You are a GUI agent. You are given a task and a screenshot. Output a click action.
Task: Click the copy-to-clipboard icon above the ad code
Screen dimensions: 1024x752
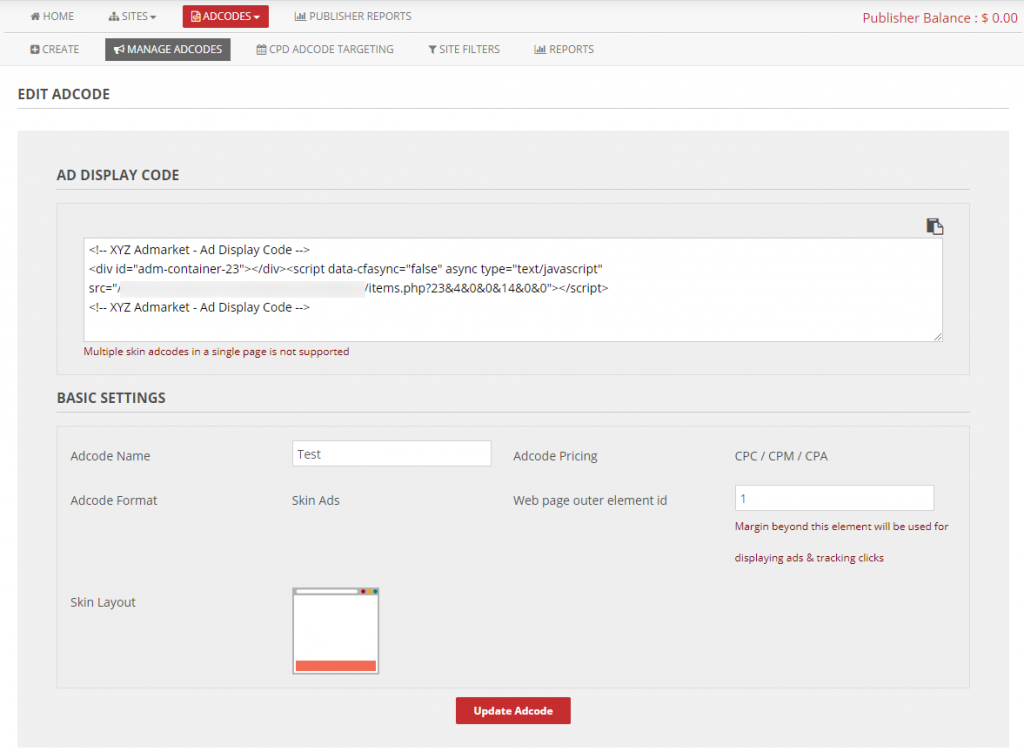934,226
